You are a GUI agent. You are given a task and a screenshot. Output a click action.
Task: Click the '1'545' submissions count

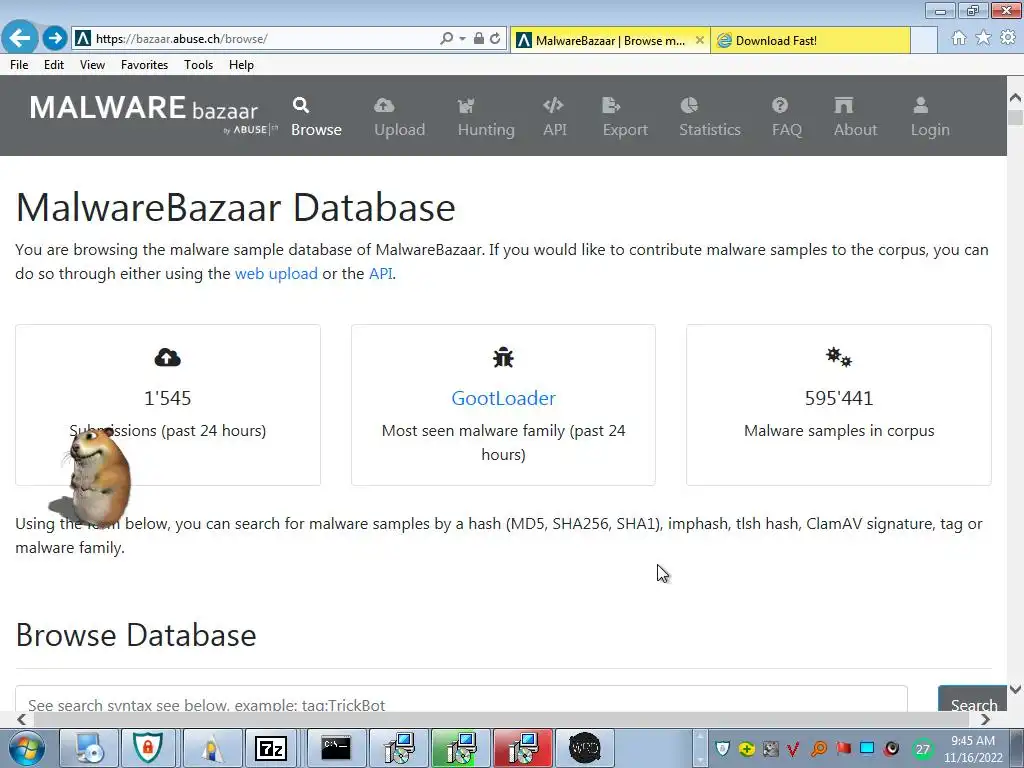coord(168,398)
